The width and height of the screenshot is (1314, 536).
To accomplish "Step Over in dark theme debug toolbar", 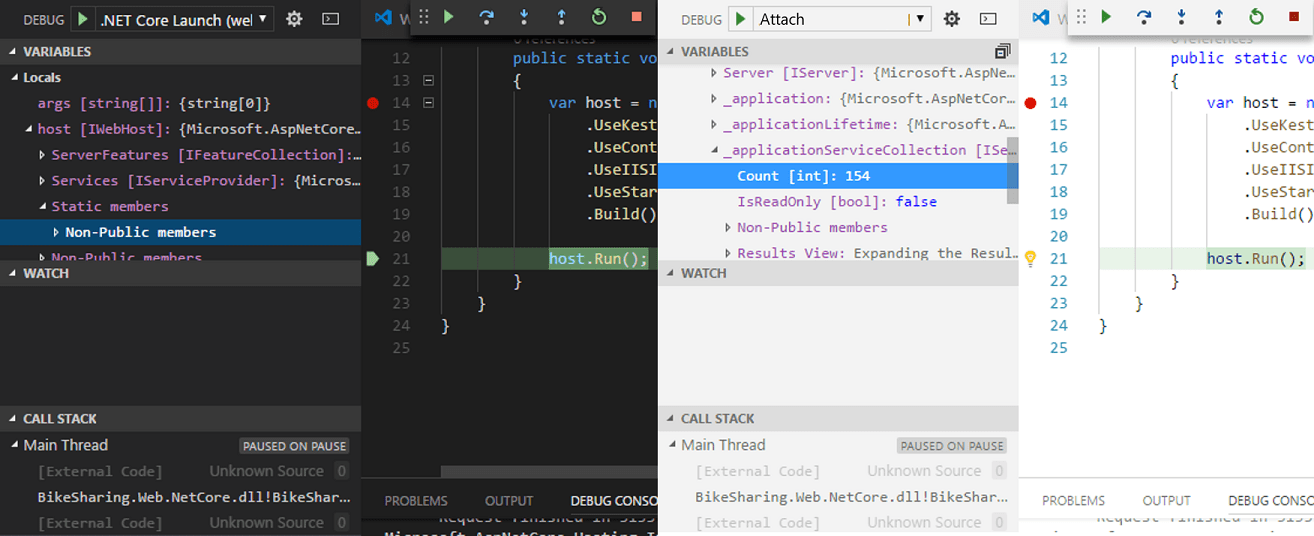I will coord(486,16).
